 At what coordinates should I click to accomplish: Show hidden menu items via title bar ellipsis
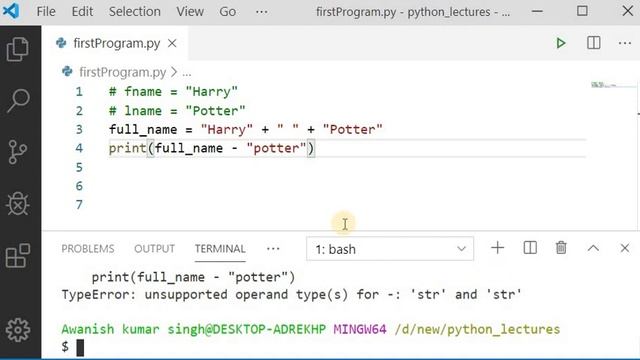(x=262, y=12)
